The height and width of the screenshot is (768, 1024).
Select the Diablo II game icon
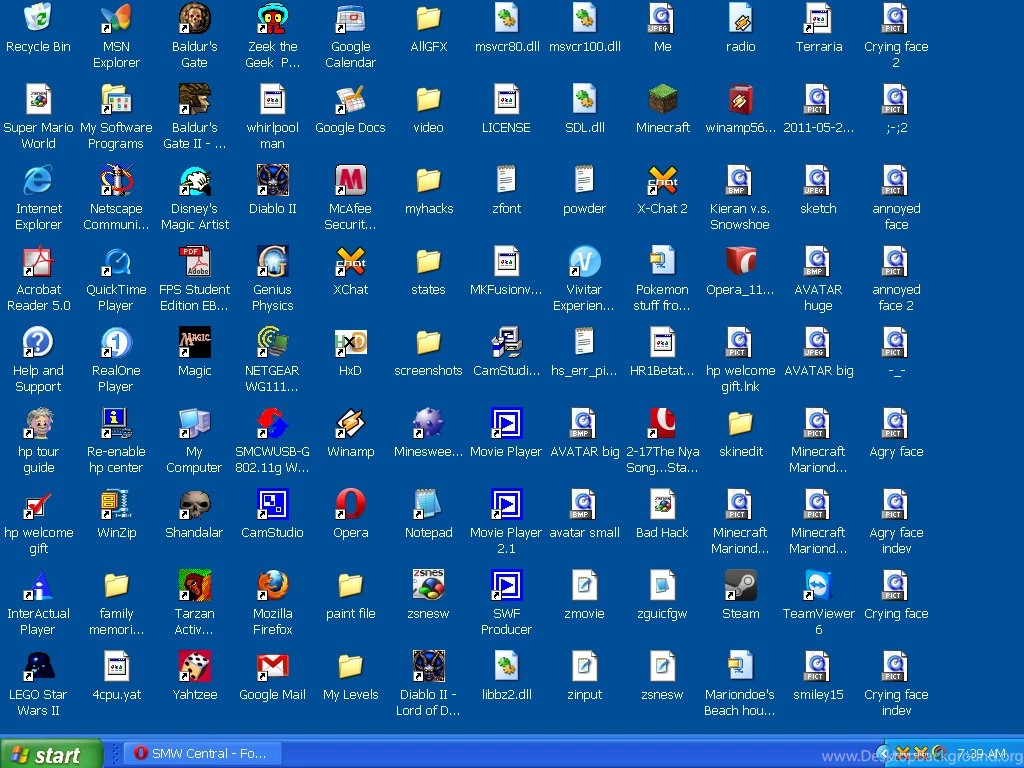272,181
